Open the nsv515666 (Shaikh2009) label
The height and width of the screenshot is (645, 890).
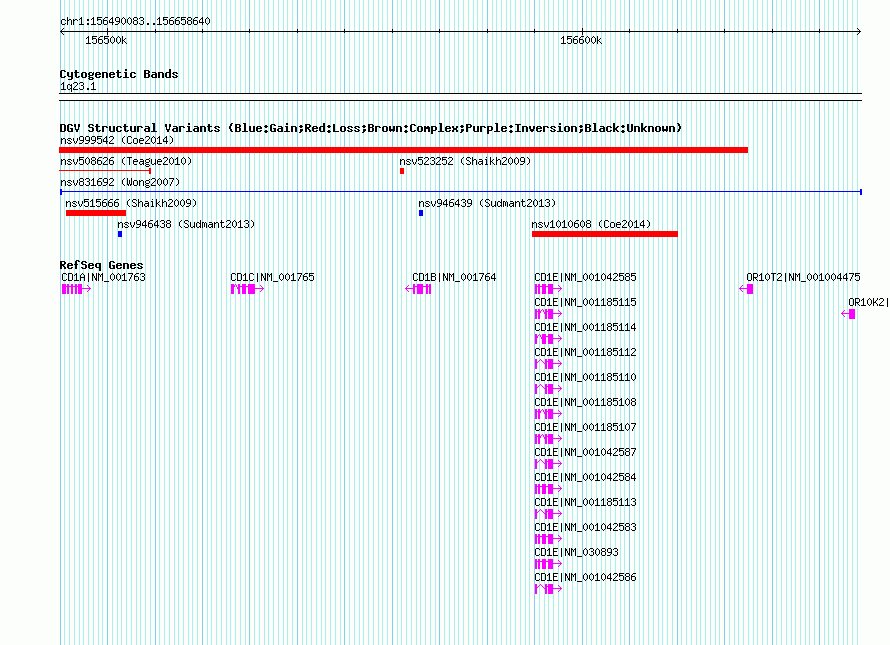131,203
